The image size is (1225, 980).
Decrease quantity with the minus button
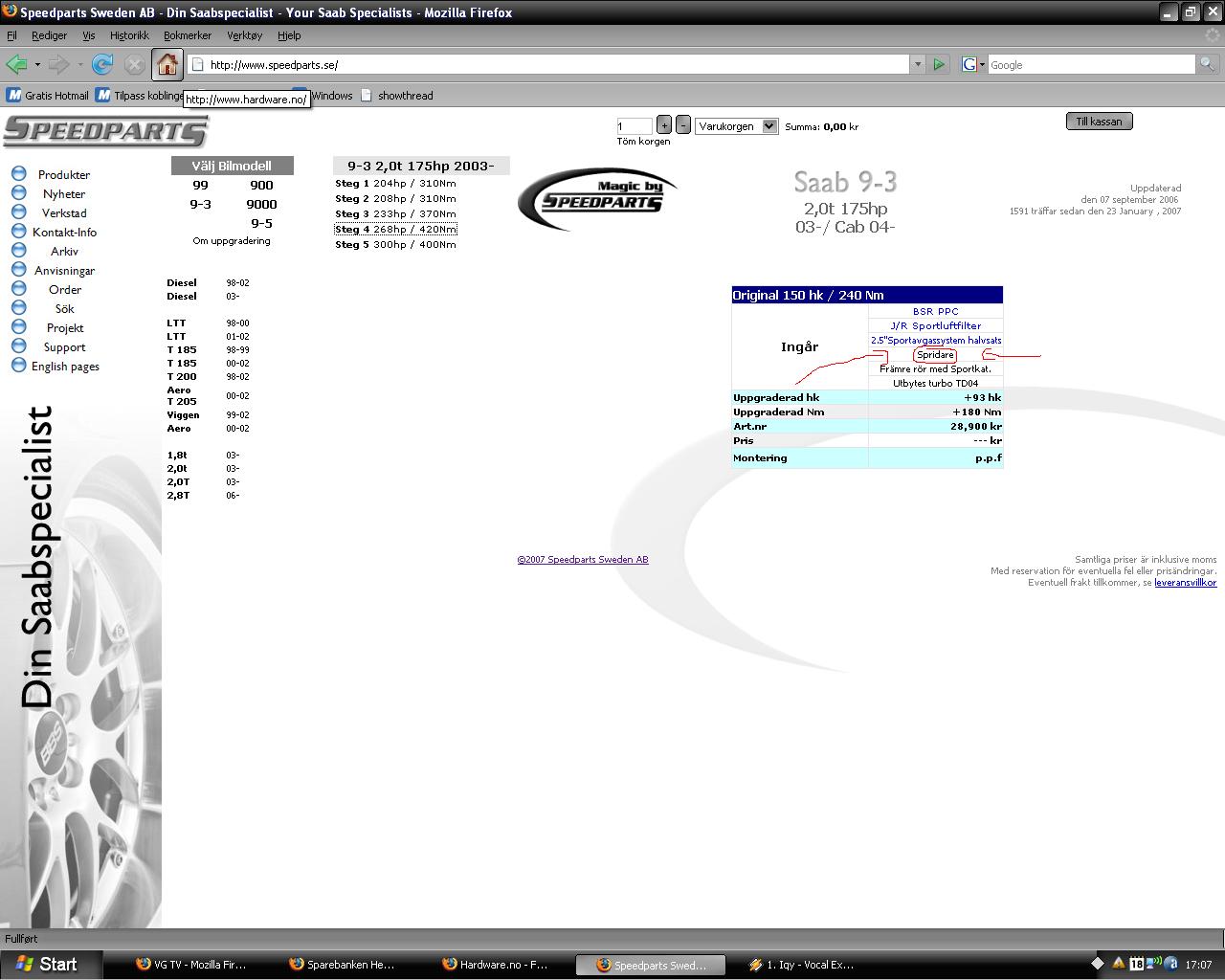683,125
